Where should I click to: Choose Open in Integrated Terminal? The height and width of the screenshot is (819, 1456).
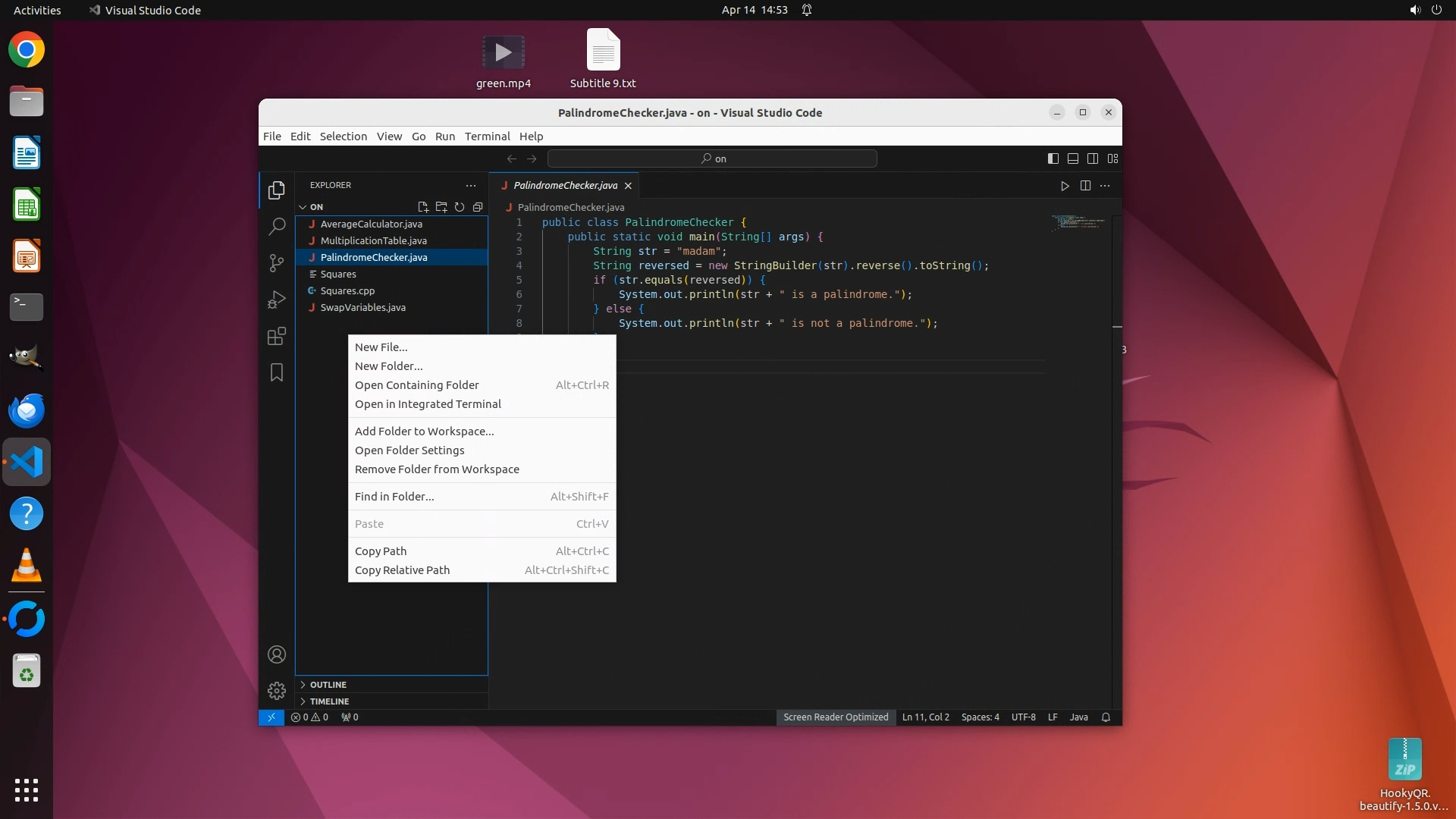[428, 404]
